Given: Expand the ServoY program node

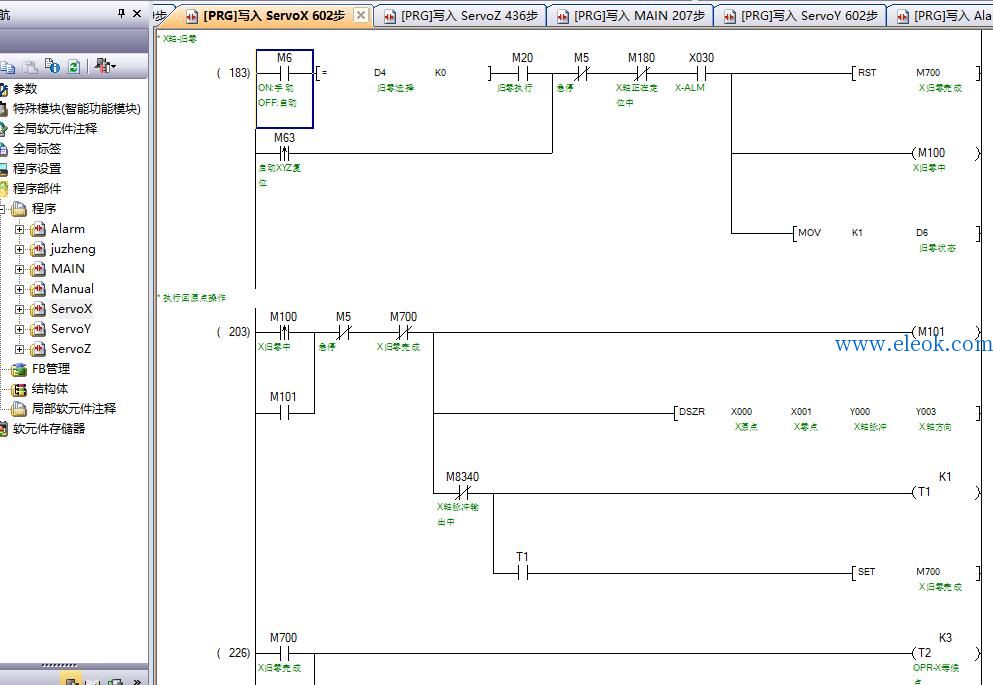Looking at the screenshot, I should (20, 330).
